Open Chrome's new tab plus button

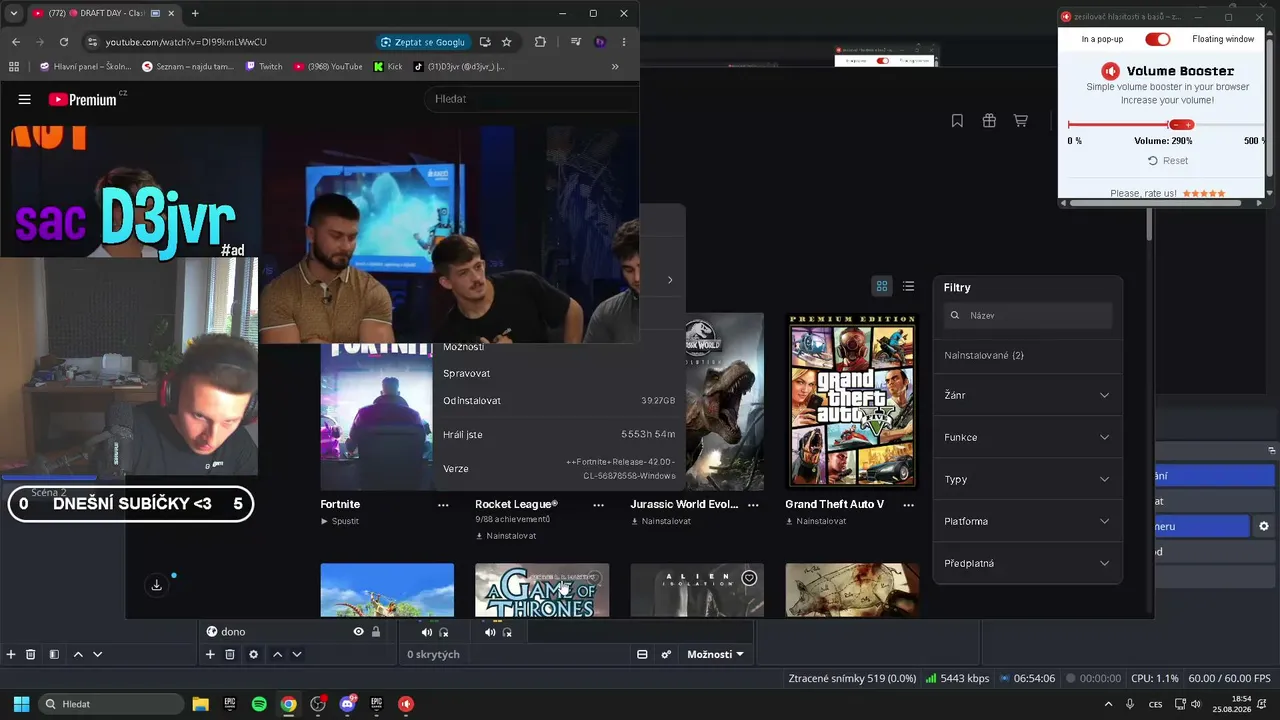(195, 13)
